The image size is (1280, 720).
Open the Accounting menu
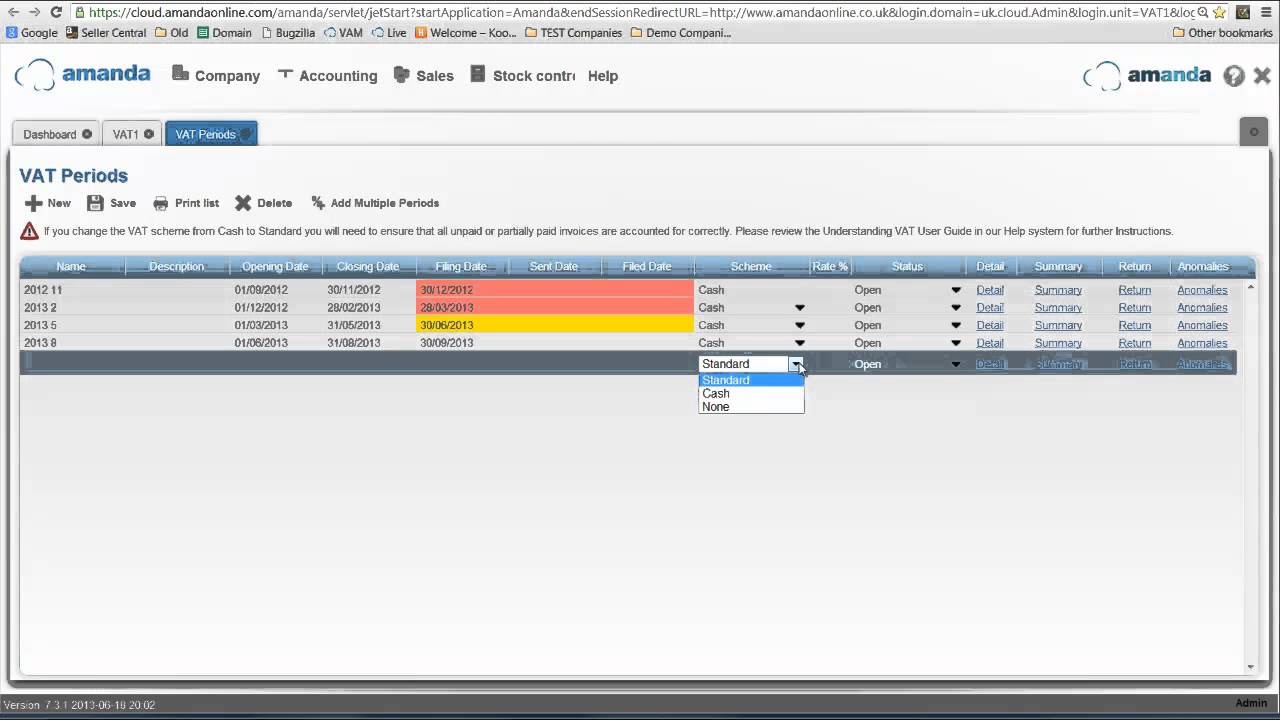[x=327, y=75]
